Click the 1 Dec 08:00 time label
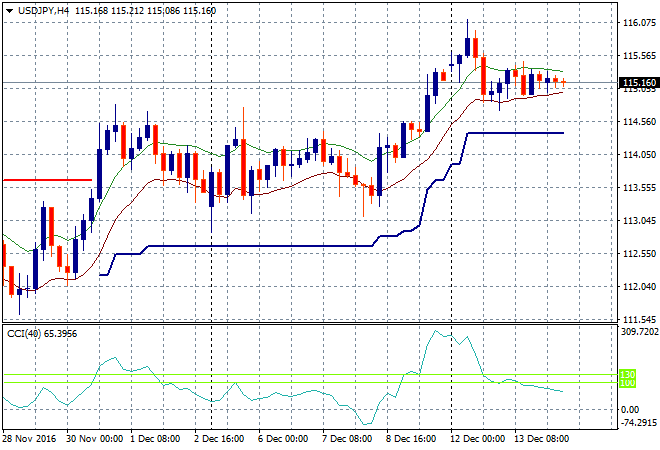 pos(155,439)
